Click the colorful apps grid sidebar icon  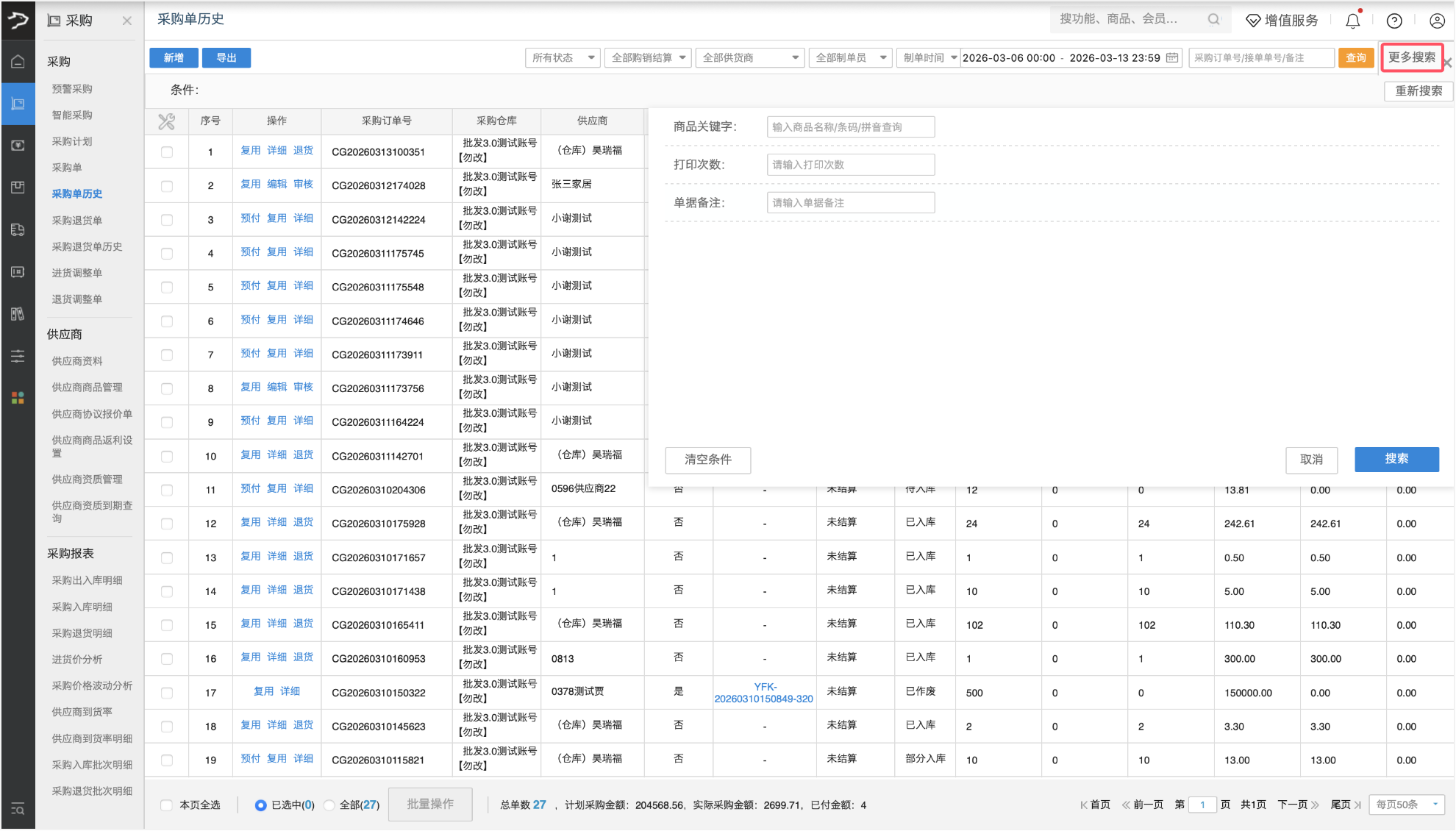[x=18, y=398]
